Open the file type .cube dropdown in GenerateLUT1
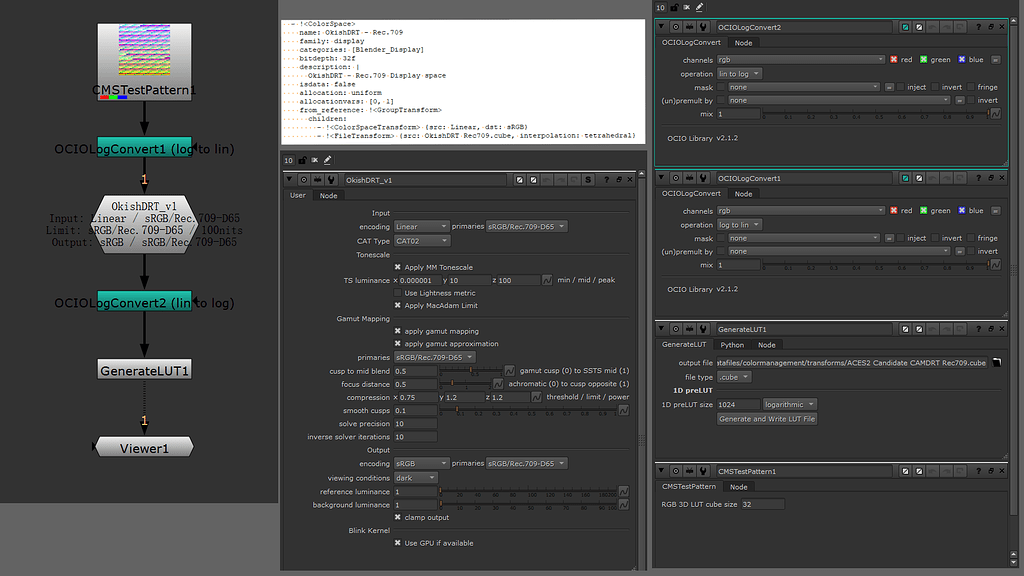Screen dimensions: 1024x576 point(732,377)
